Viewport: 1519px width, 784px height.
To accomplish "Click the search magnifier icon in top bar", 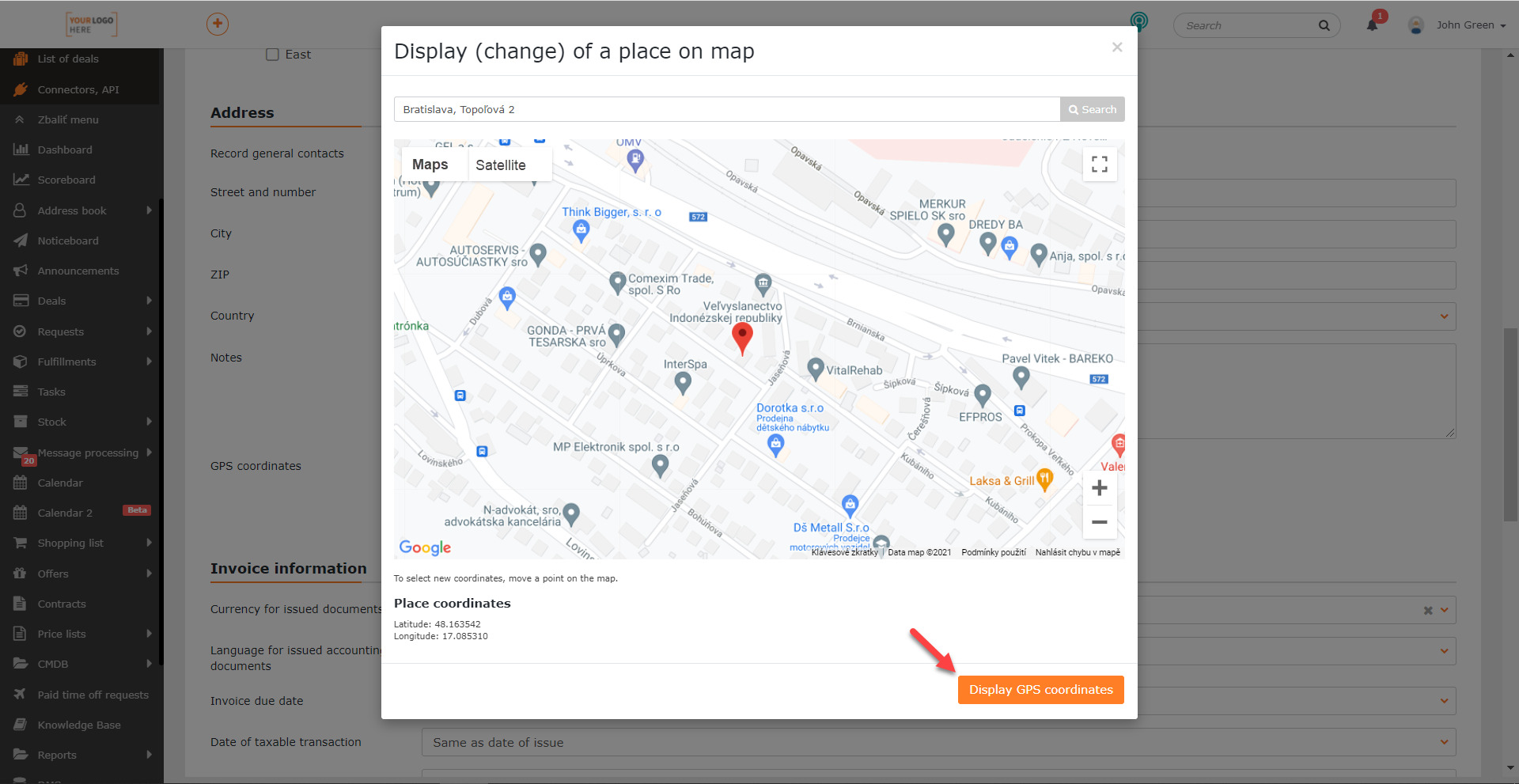I will tap(1324, 25).
